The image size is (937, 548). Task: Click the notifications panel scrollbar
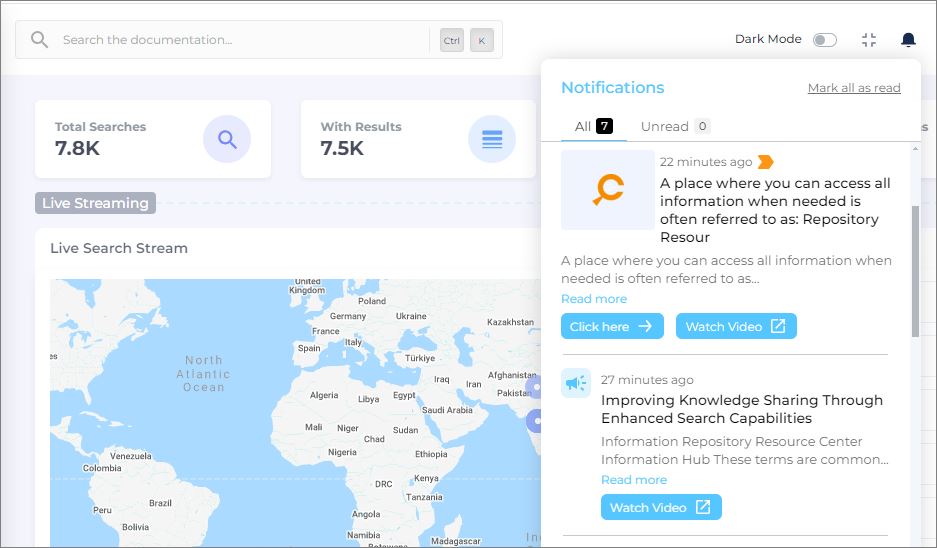point(915,270)
